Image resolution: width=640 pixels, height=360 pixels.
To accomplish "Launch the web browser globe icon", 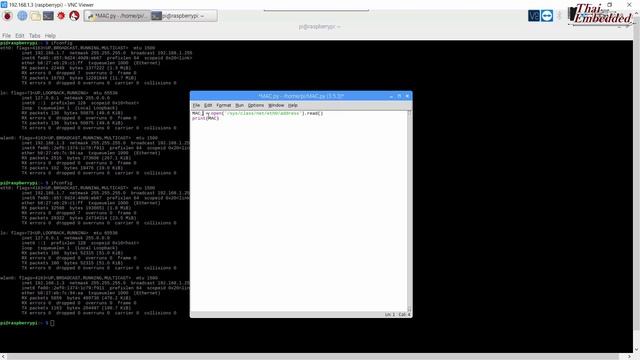I will [22, 16].
